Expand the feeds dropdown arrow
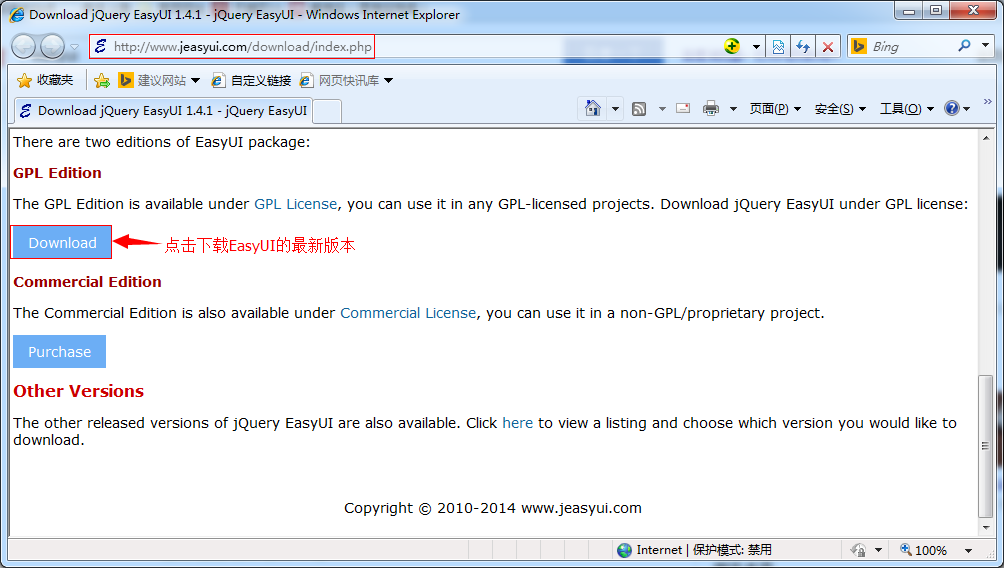This screenshot has height=568, width=1004. tap(662, 109)
